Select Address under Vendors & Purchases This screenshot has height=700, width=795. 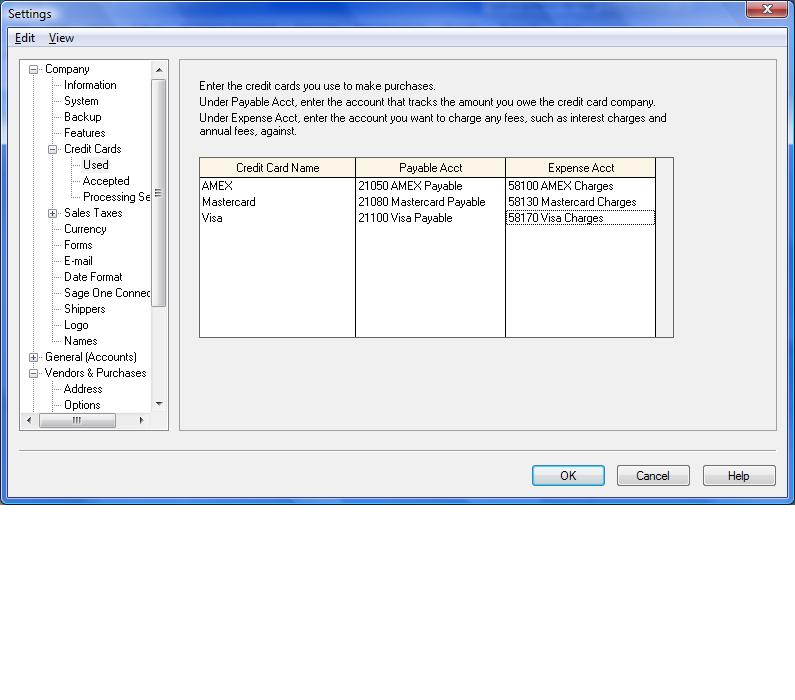(x=83, y=389)
